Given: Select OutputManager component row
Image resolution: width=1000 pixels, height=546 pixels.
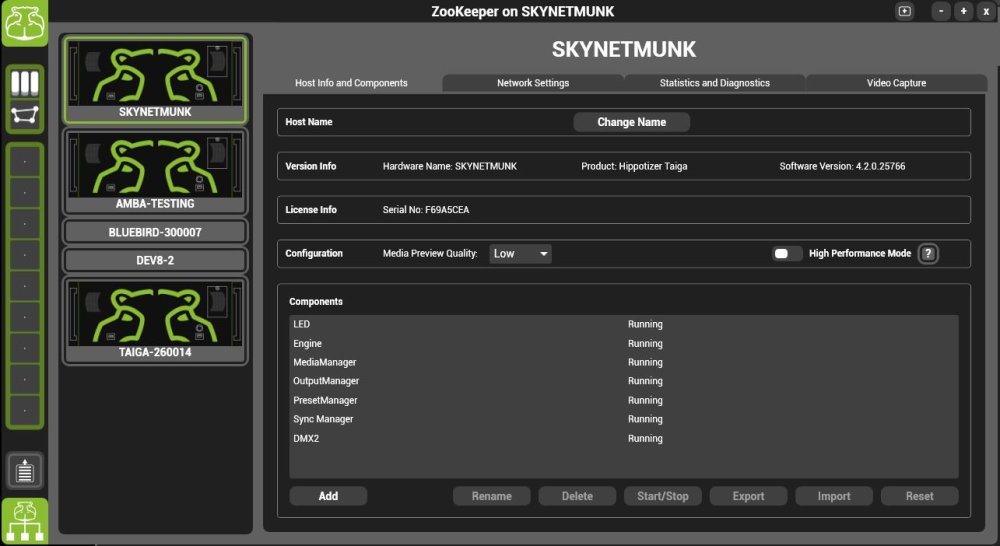Looking at the screenshot, I should click(624, 381).
